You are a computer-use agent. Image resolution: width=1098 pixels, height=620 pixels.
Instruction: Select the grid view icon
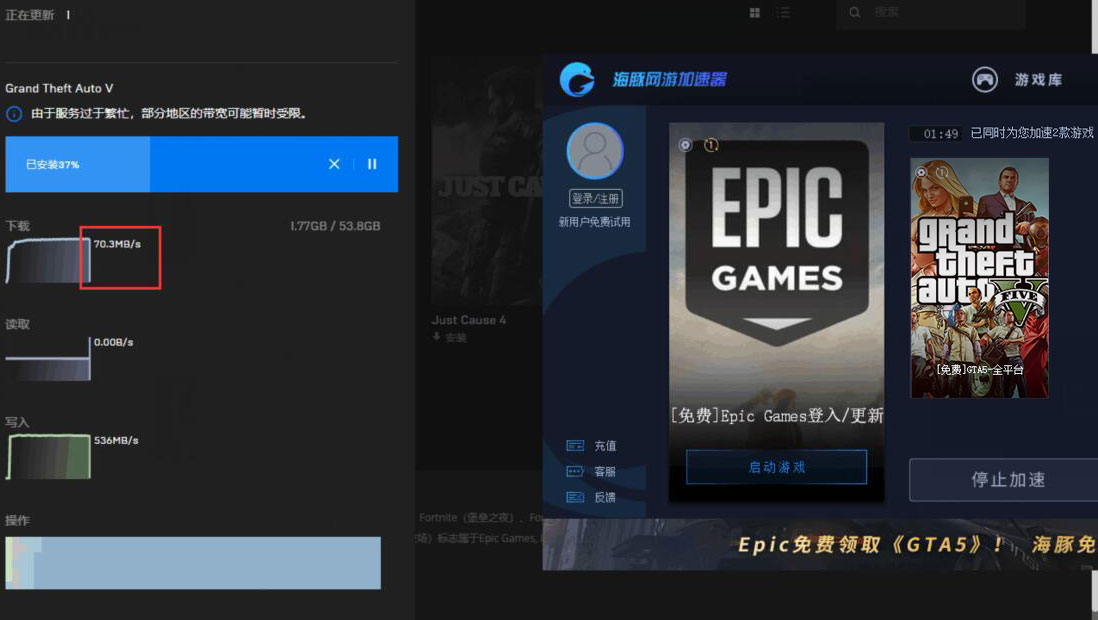(x=753, y=12)
